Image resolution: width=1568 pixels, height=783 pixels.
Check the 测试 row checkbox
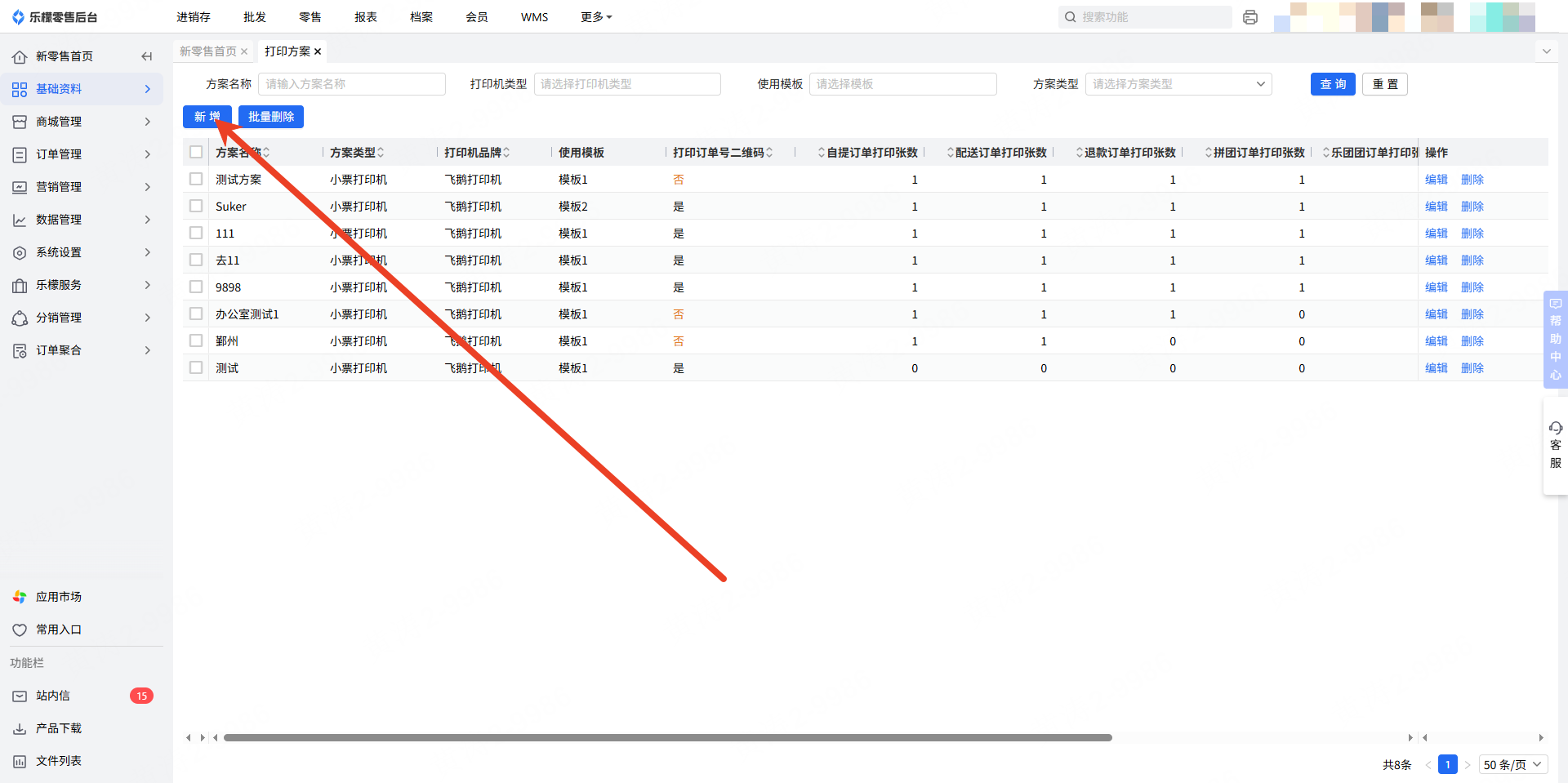click(196, 367)
